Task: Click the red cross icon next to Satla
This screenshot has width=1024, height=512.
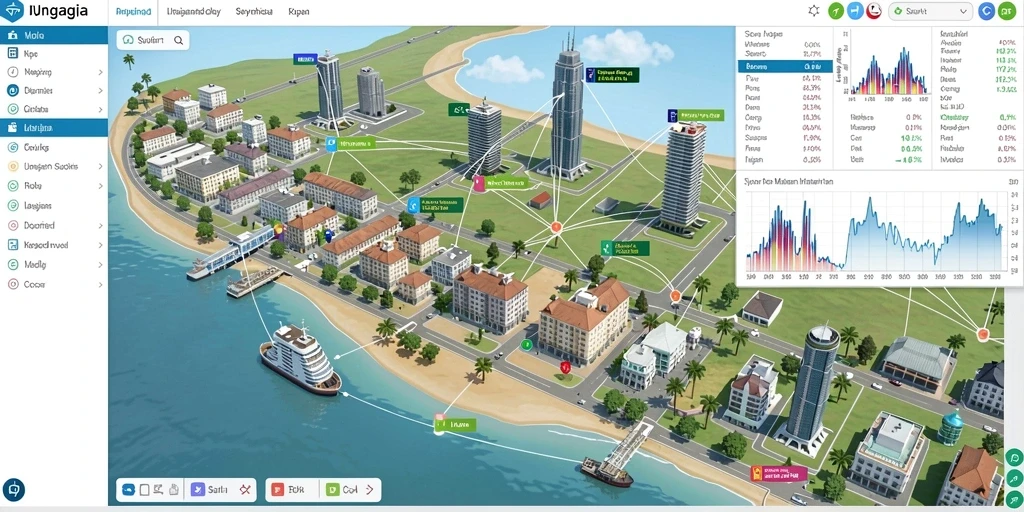Action: [246, 489]
